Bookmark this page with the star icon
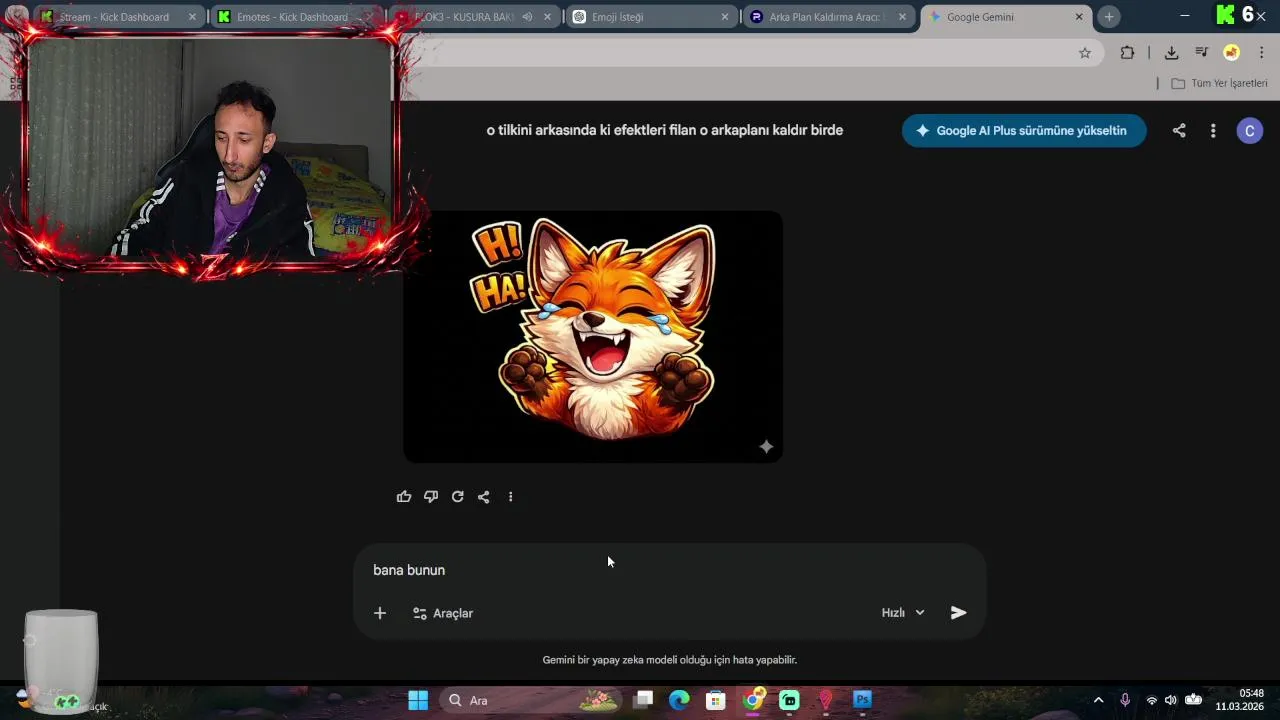 pos(1085,53)
